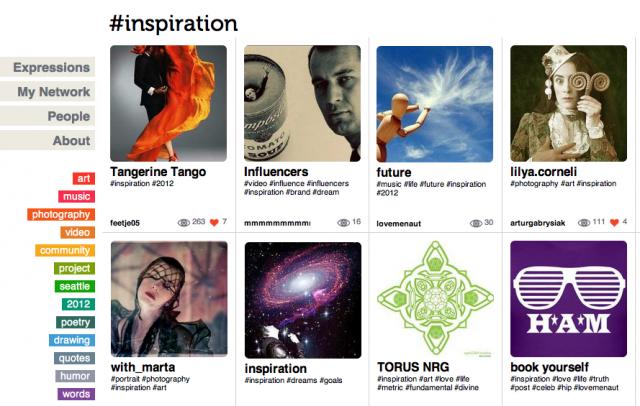640x406 pixels.
Task: Select the photography tag
Action: coord(61,214)
